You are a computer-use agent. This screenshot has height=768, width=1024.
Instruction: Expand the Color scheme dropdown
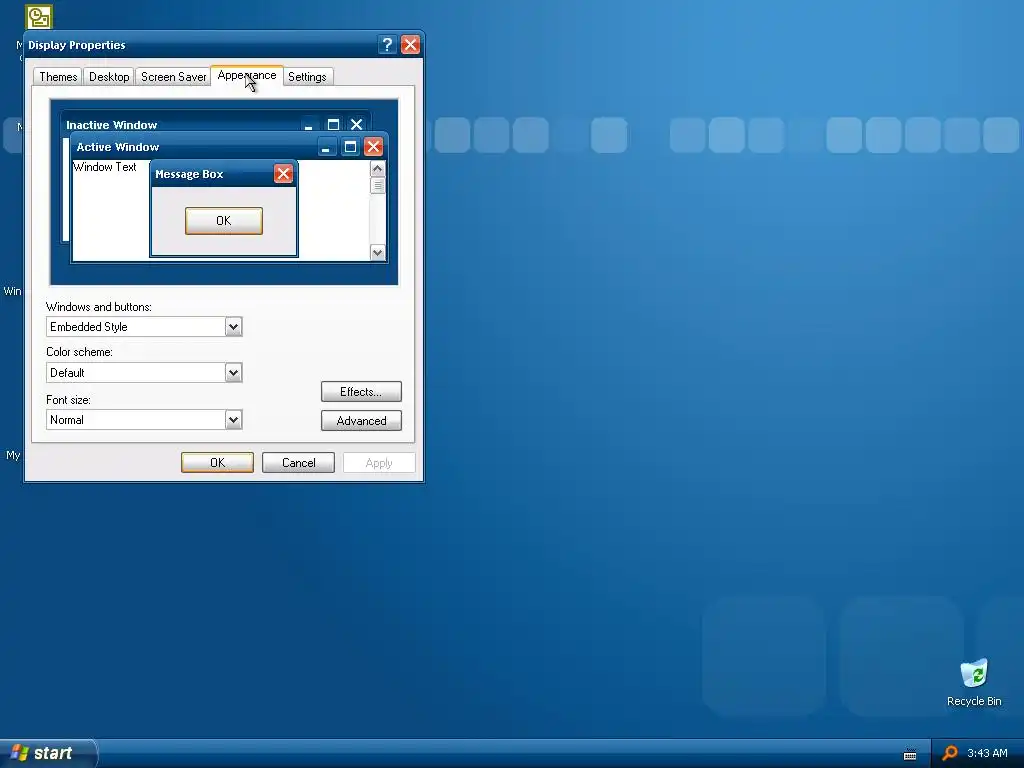(x=233, y=373)
